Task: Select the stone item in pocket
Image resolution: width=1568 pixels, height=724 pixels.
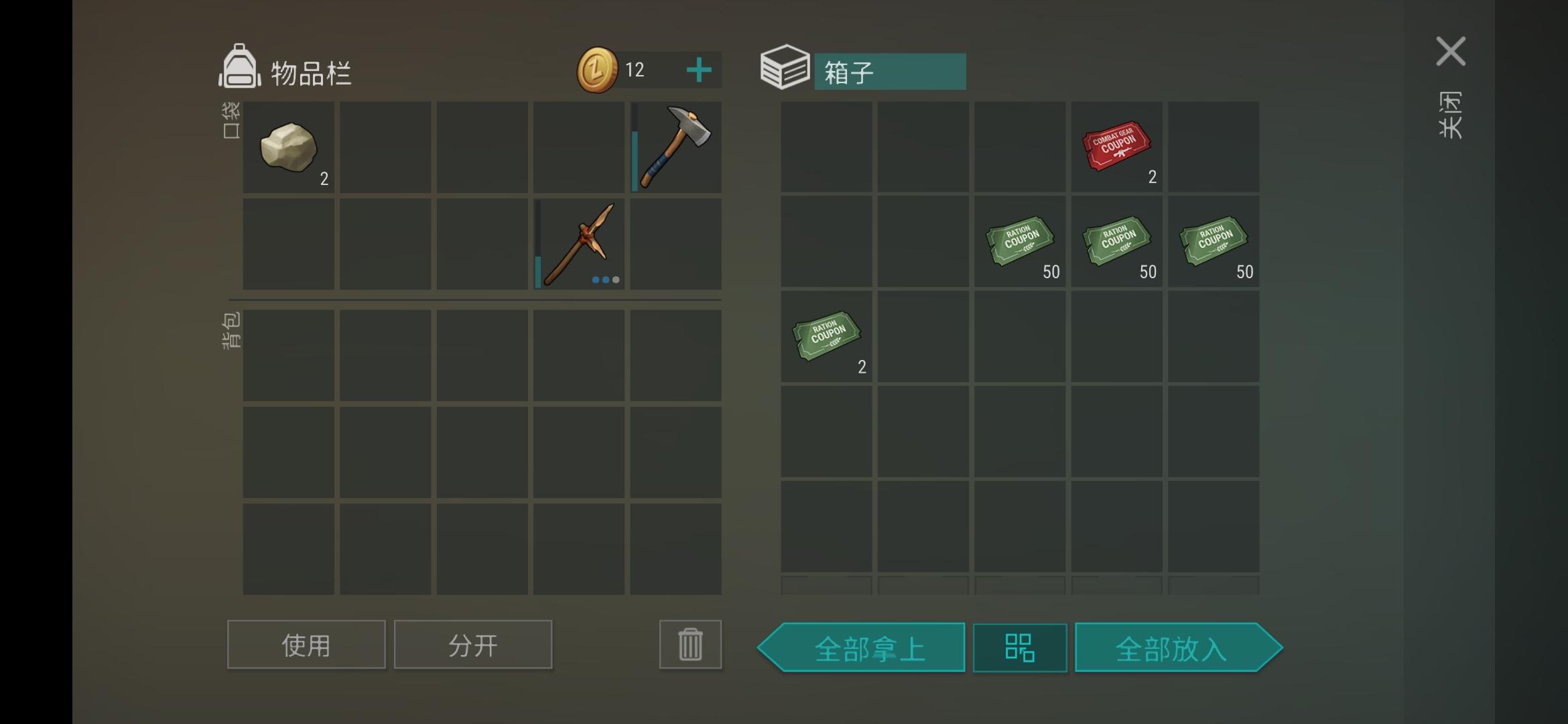Action: [x=288, y=147]
